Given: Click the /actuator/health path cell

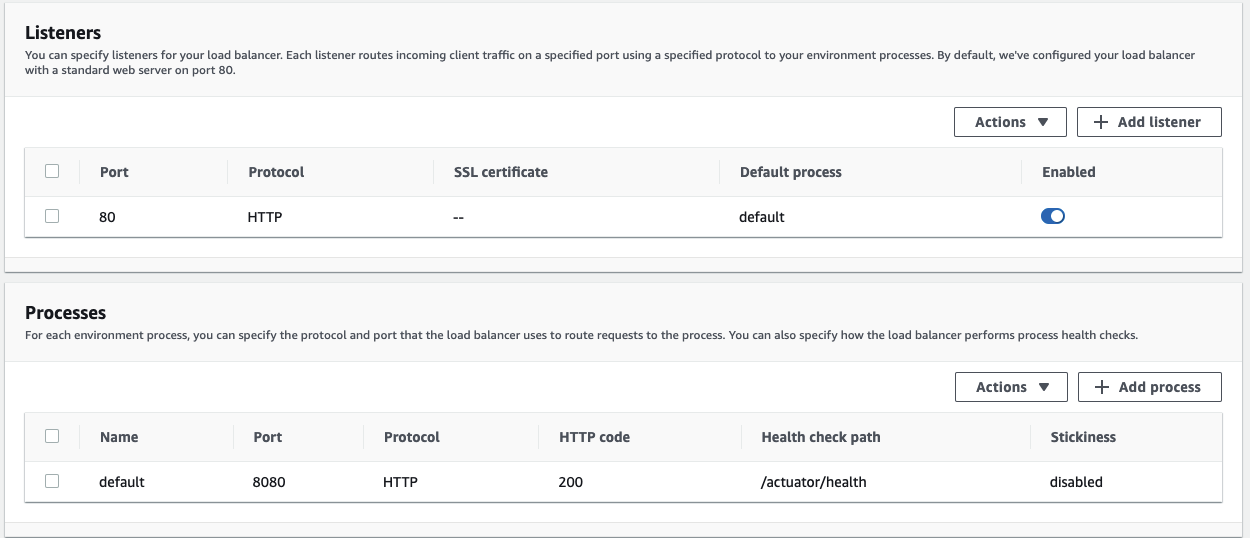Looking at the screenshot, I should [814, 482].
